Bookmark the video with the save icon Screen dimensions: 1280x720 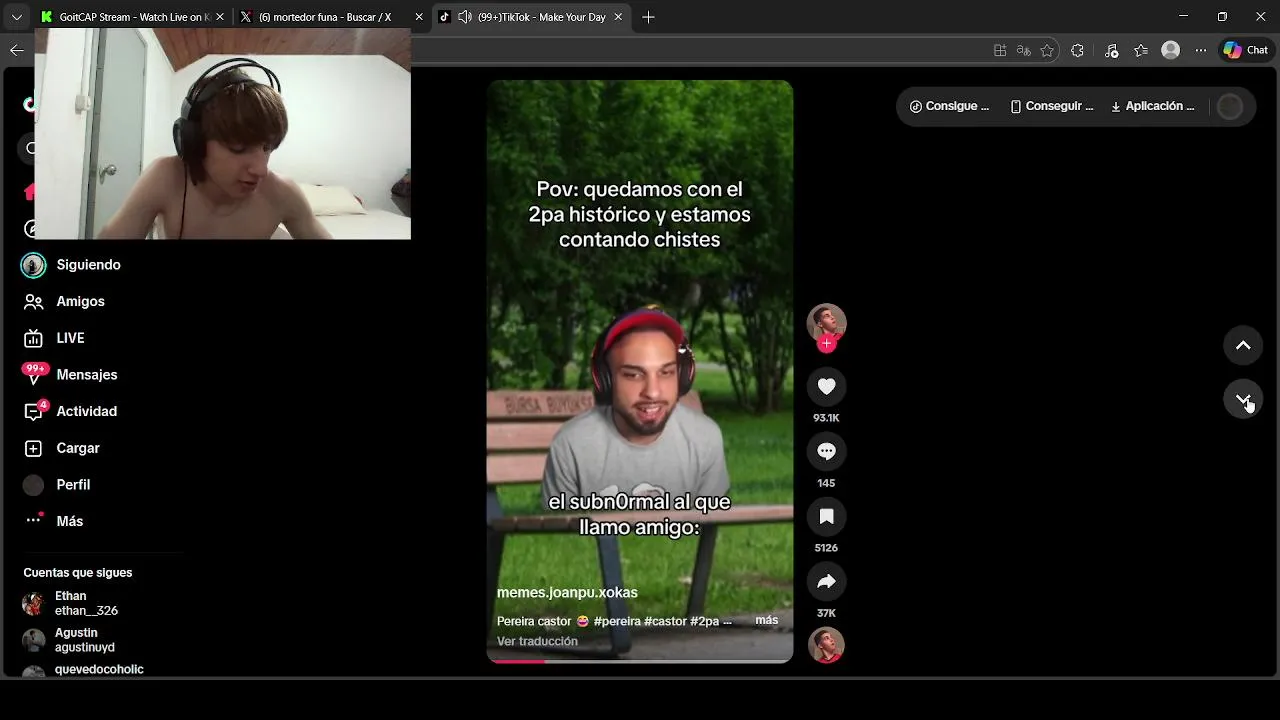click(x=826, y=516)
